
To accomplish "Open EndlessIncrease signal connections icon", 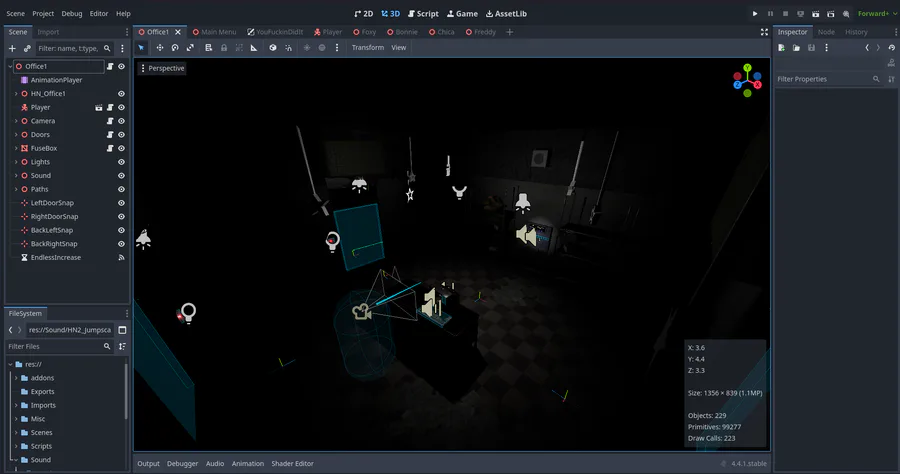I will coord(121,258).
